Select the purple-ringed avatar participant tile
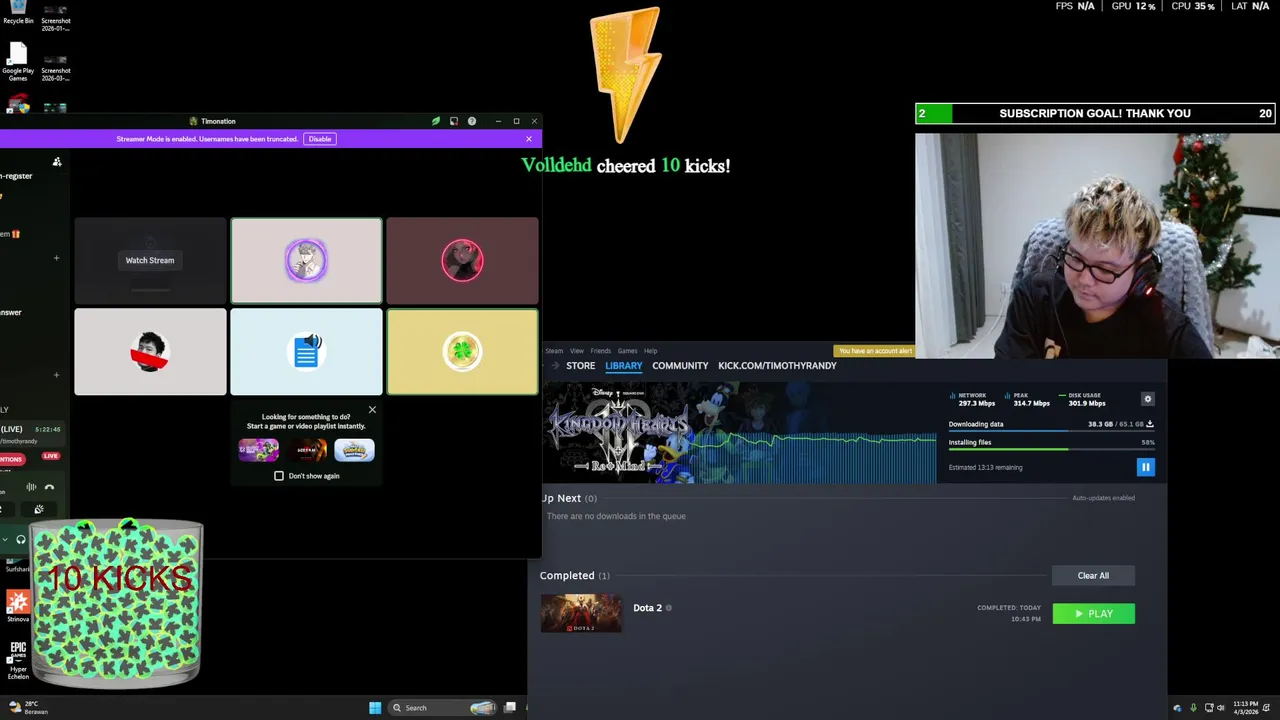1280x720 pixels. tap(306, 260)
